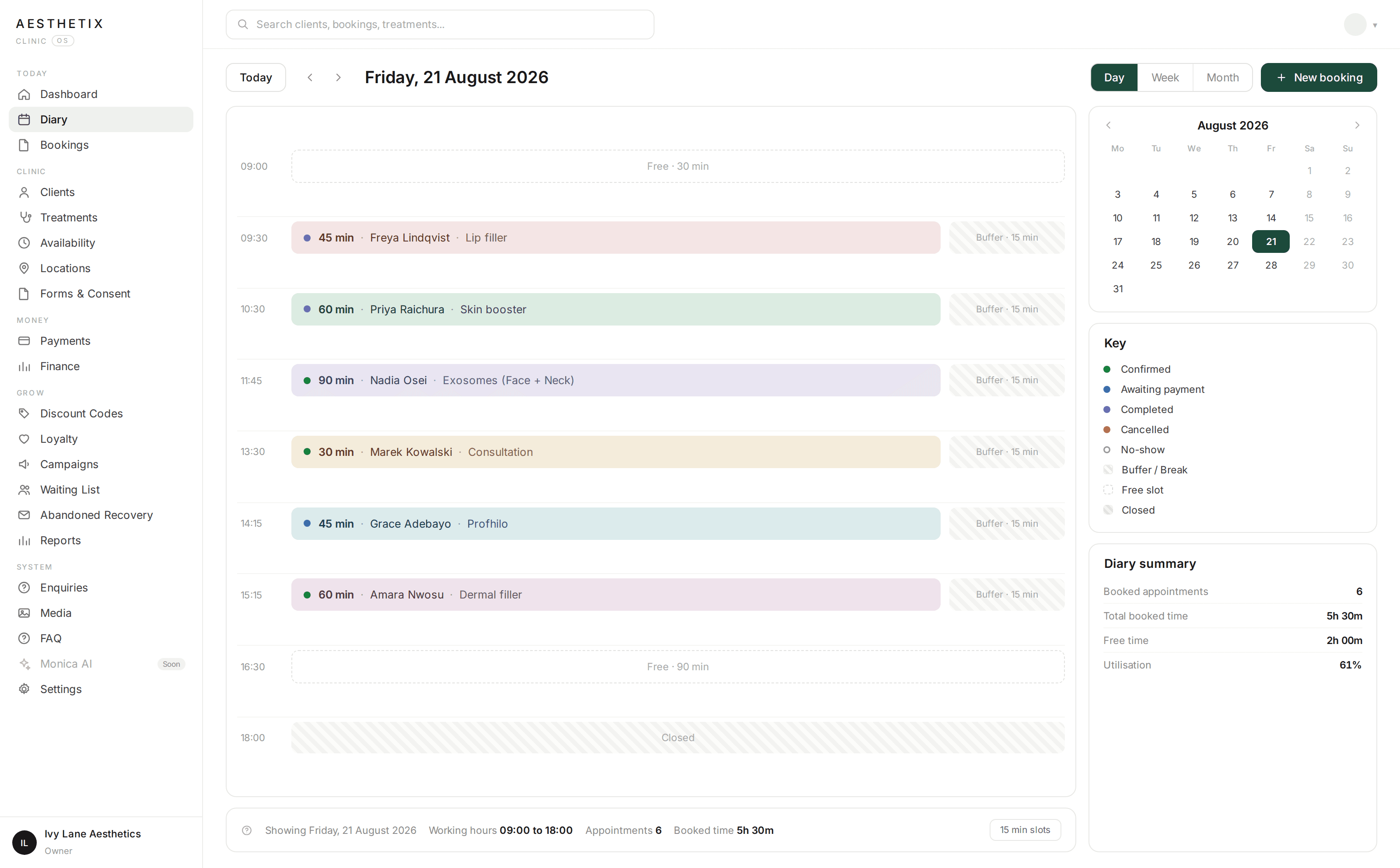Open Marek Kowalski Consultation appointment
This screenshot has width=1400, height=868.
[x=615, y=452]
